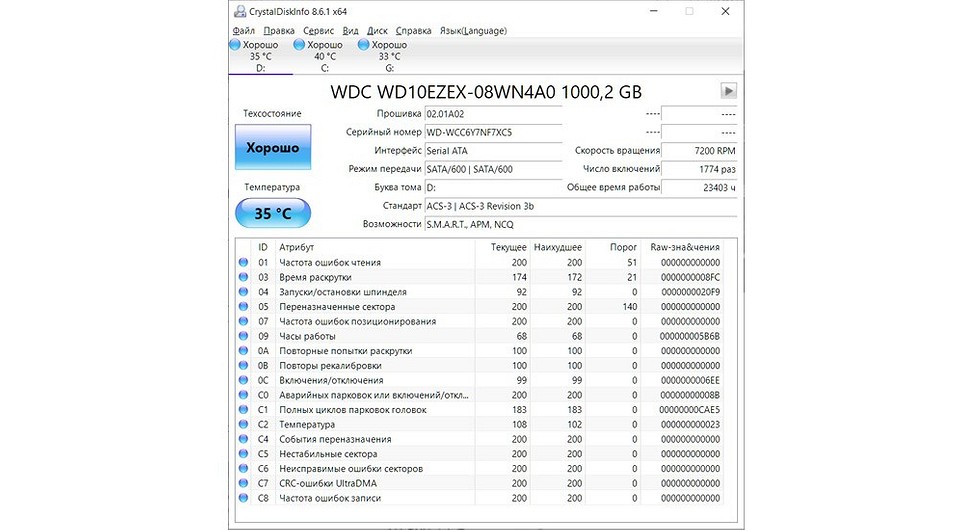Click the CrystalDiskInfo title bar app icon
The width and height of the screenshot is (960, 530).
[x=240, y=11]
